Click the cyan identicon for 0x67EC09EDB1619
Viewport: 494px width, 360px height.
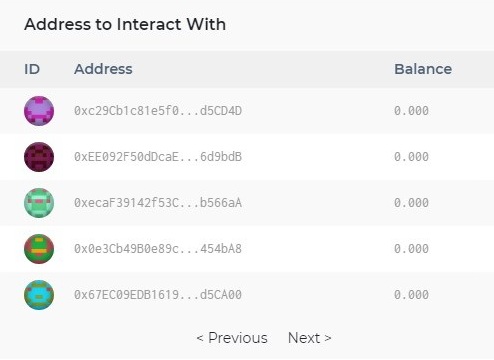point(39,295)
